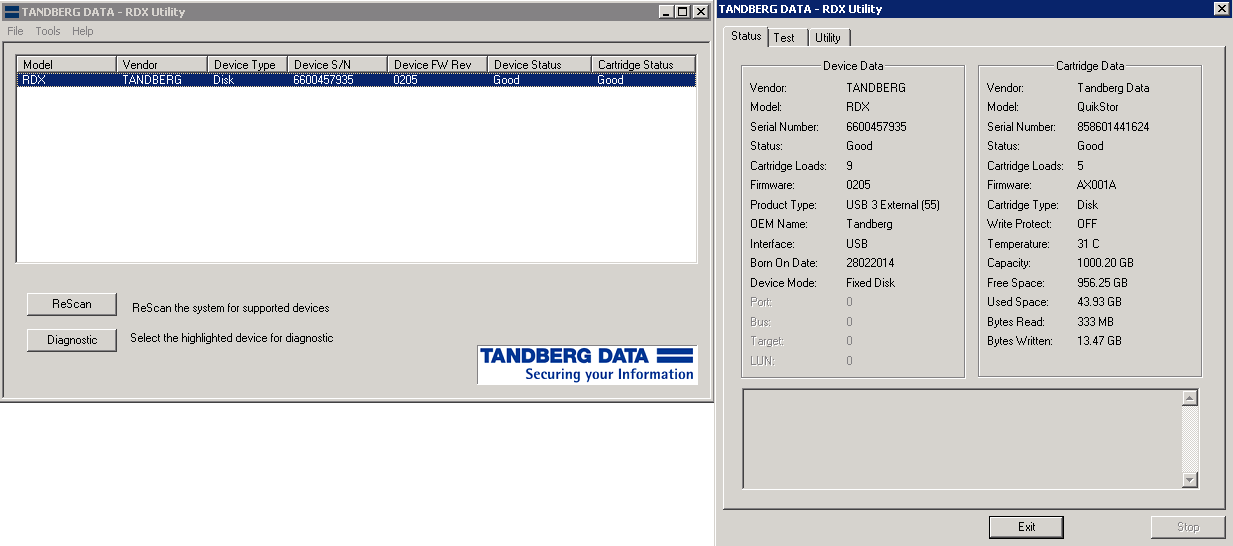
Task: Click the Device Status column header
Action: (x=540, y=65)
